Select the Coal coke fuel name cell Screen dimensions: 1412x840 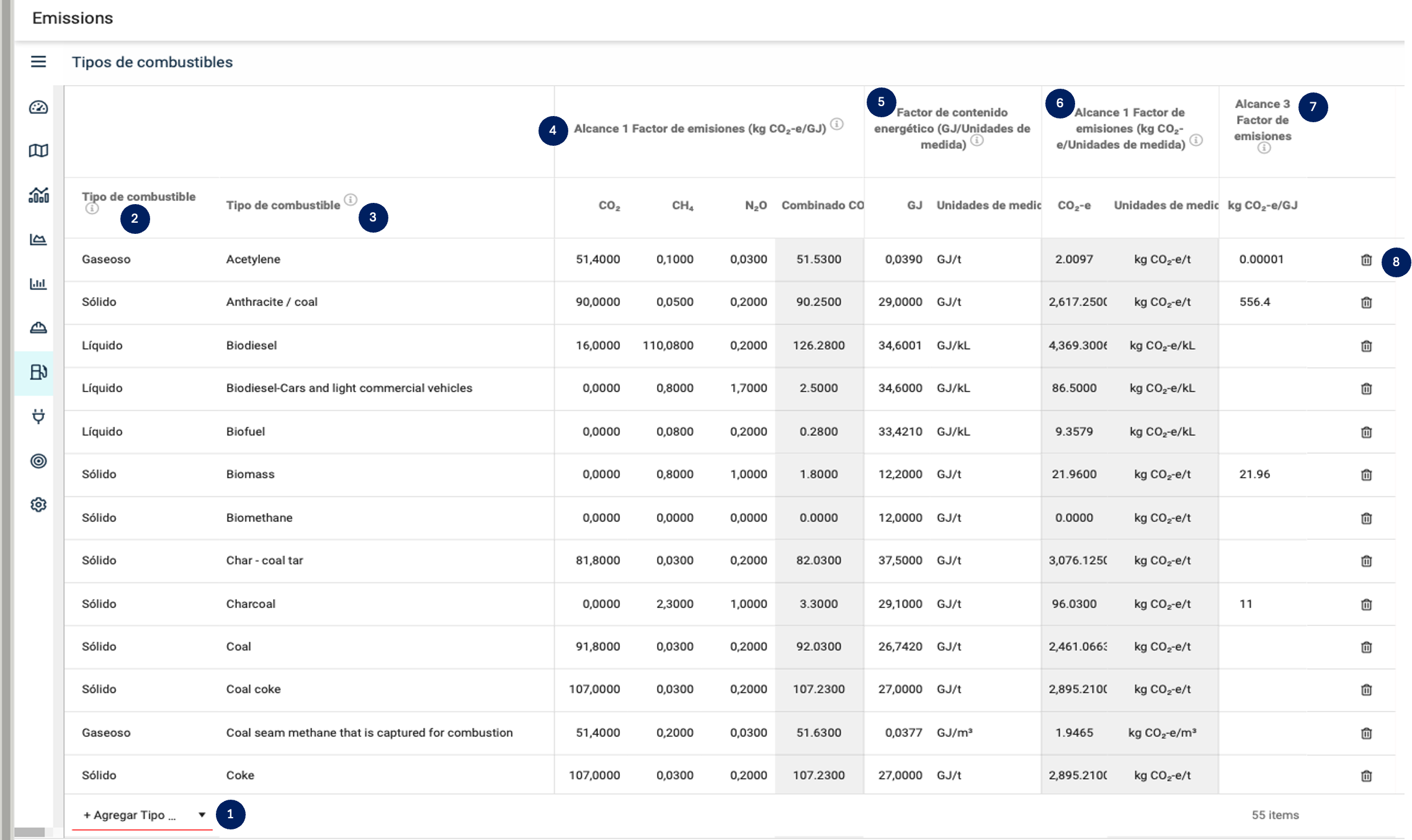253,689
